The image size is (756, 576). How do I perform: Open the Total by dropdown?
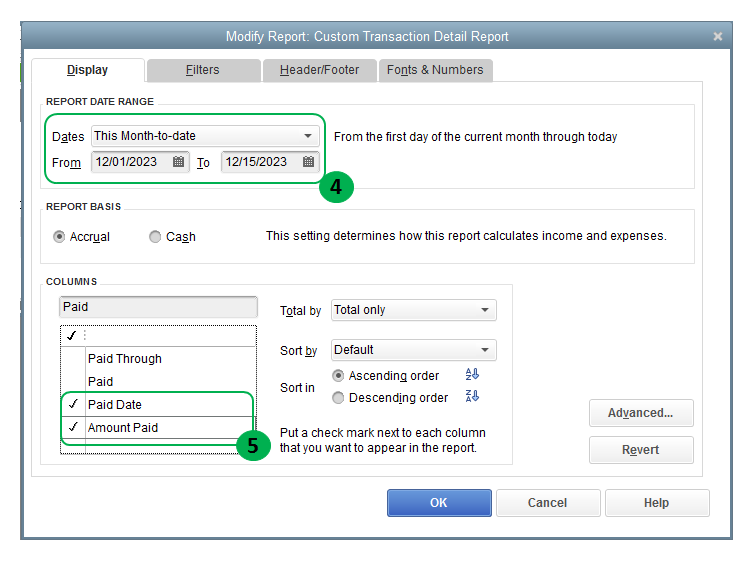tap(414, 310)
